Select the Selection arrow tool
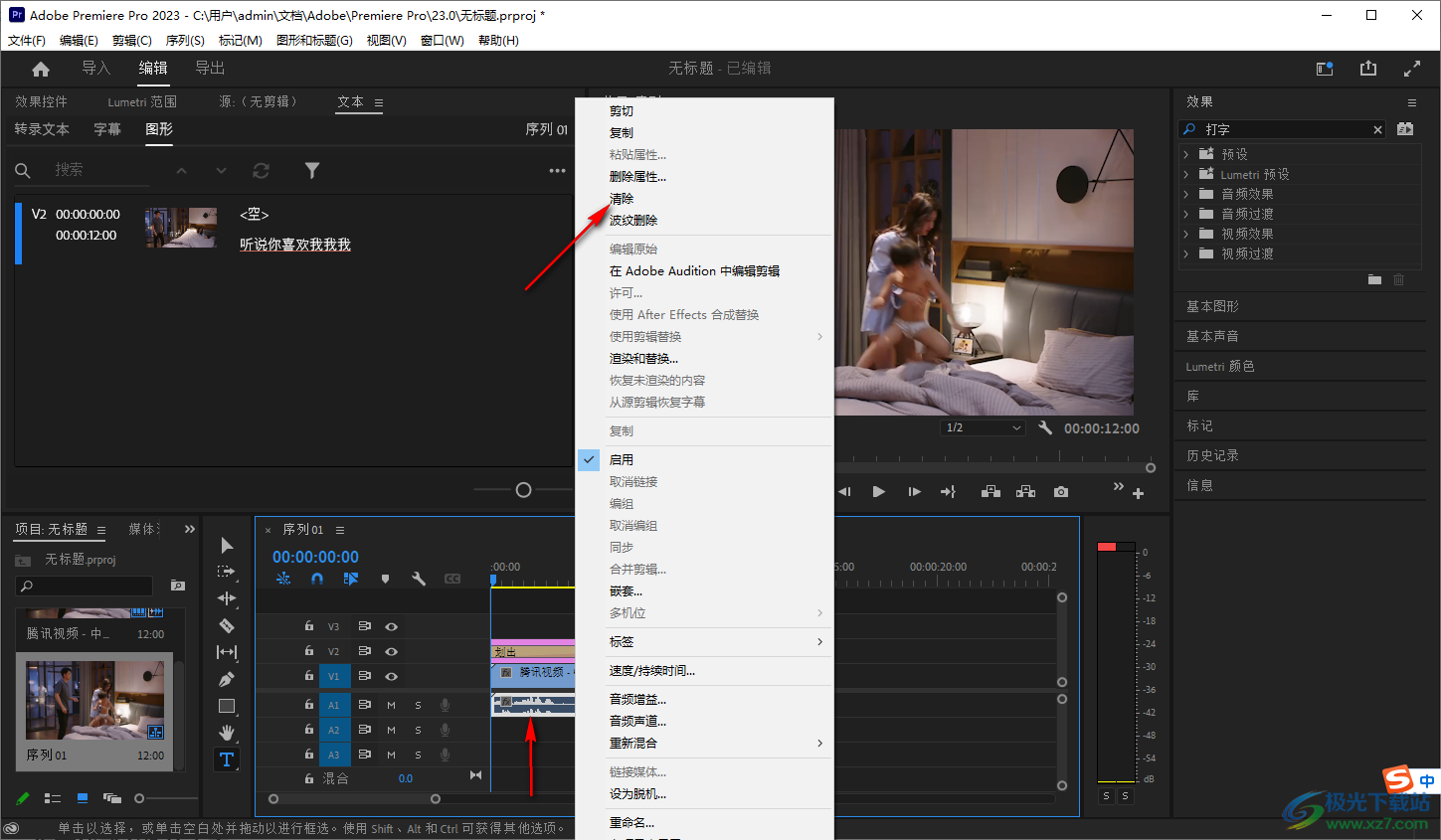Image resolution: width=1441 pixels, height=840 pixels. click(227, 545)
